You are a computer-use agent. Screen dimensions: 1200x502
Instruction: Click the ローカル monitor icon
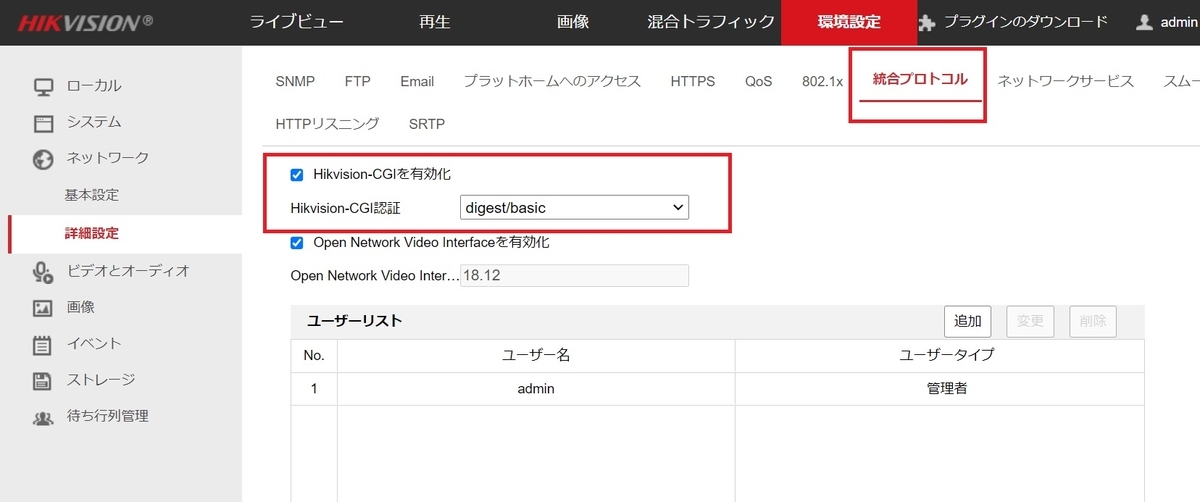43,87
